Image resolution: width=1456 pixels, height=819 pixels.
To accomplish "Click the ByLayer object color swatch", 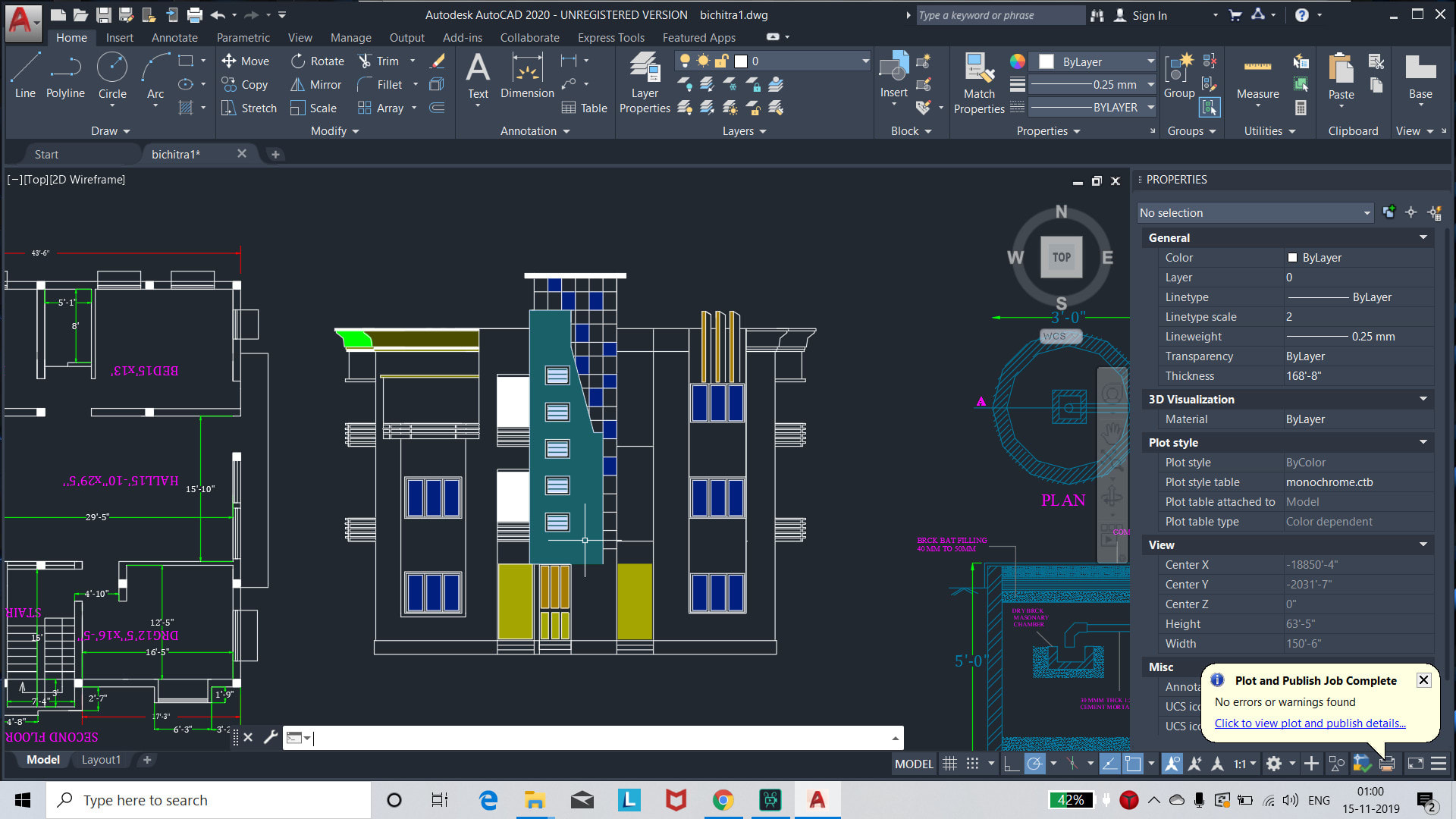I will pyautogui.click(x=1046, y=61).
